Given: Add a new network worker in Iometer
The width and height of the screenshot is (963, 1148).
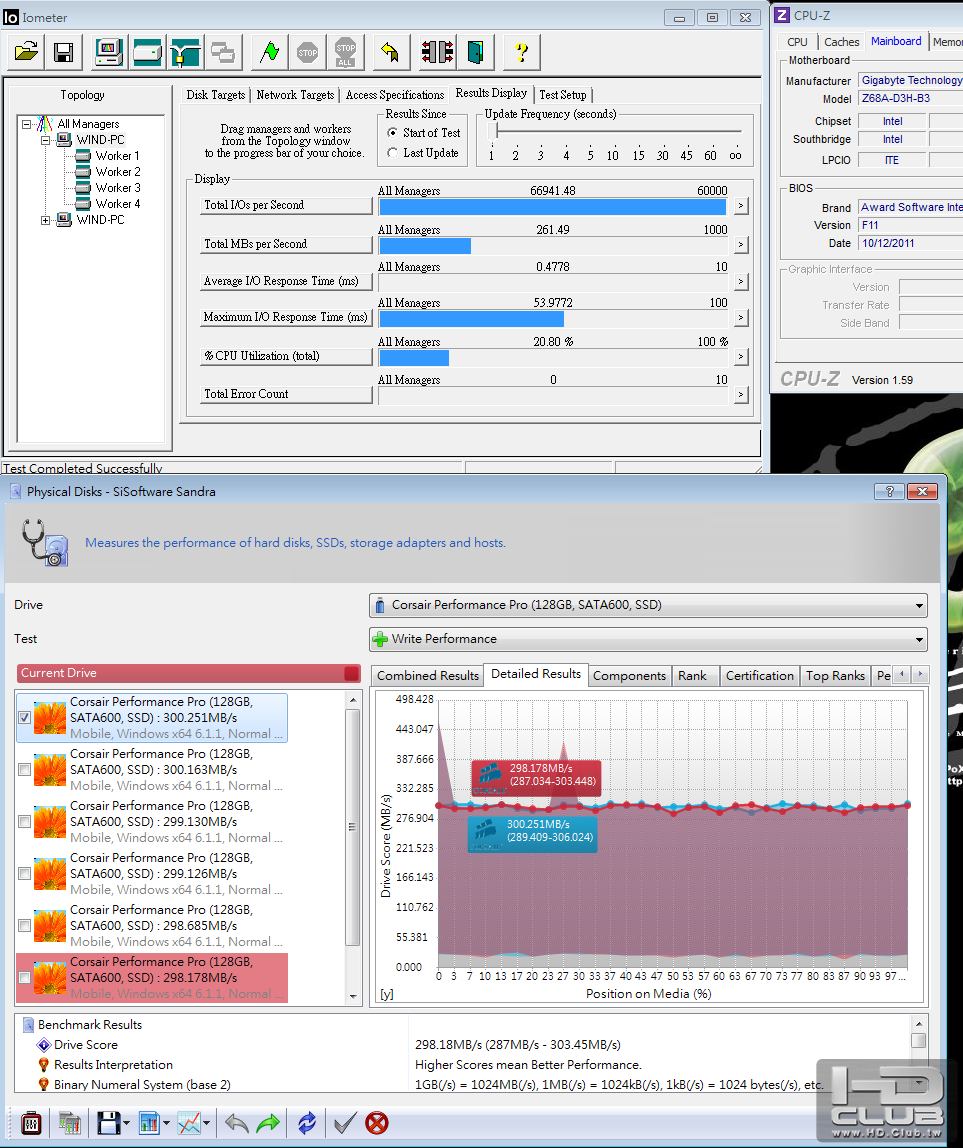Looking at the screenshot, I should (x=185, y=52).
